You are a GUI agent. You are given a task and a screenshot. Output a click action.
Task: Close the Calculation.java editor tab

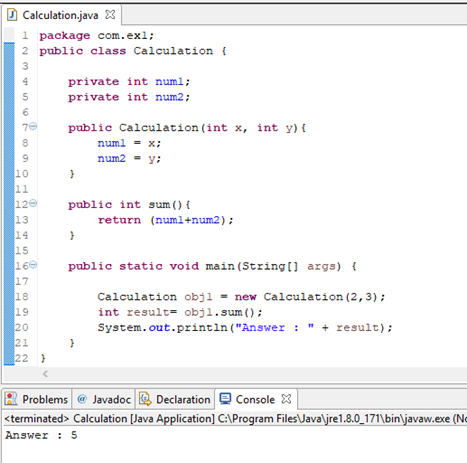[x=110, y=15]
